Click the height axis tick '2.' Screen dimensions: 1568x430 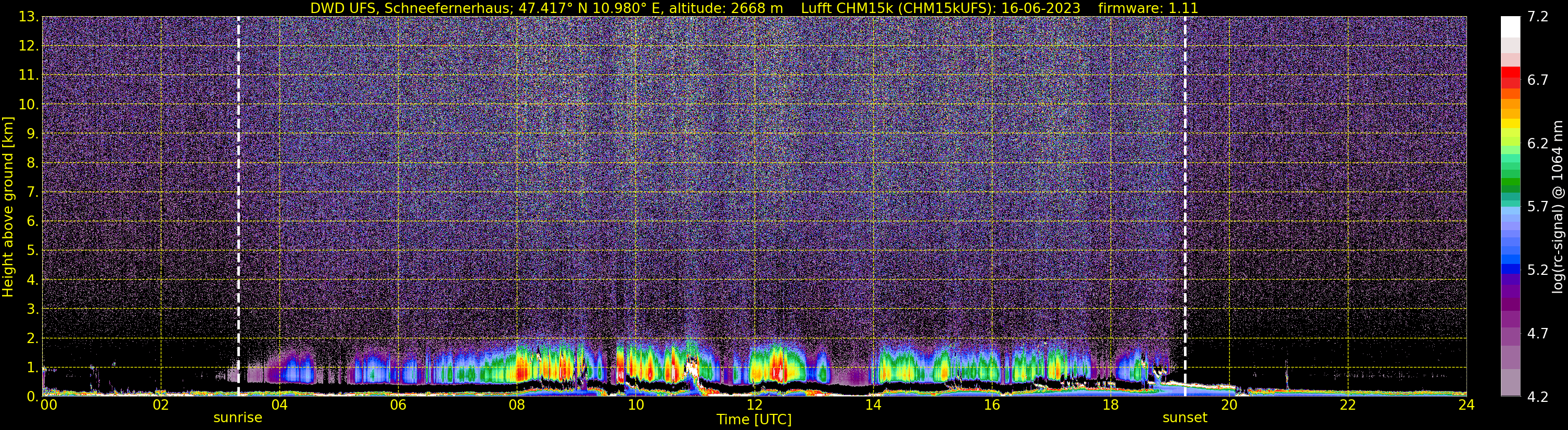(33, 339)
